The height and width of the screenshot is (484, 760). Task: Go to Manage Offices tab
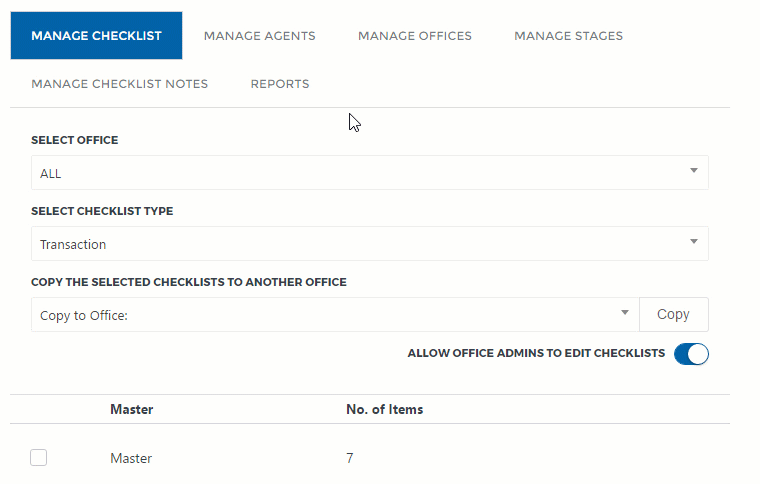[x=414, y=36]
